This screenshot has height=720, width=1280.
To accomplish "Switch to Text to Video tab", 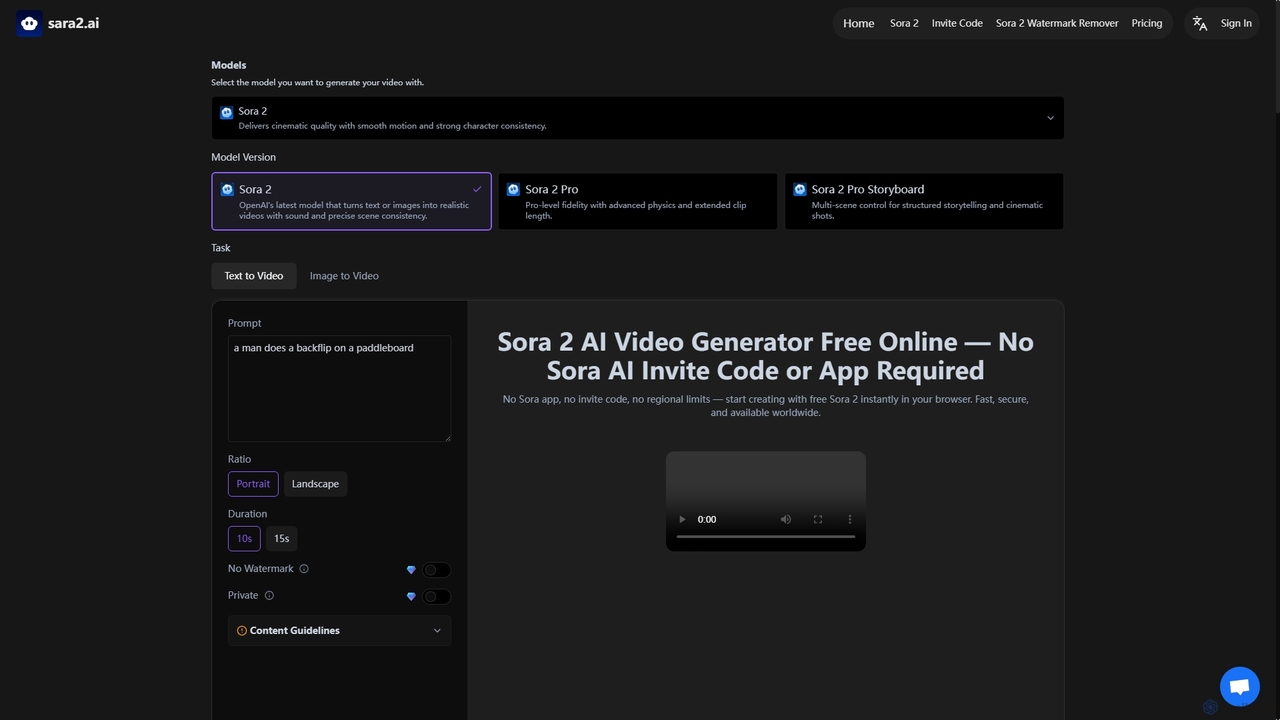I will (x=254, y=276).
